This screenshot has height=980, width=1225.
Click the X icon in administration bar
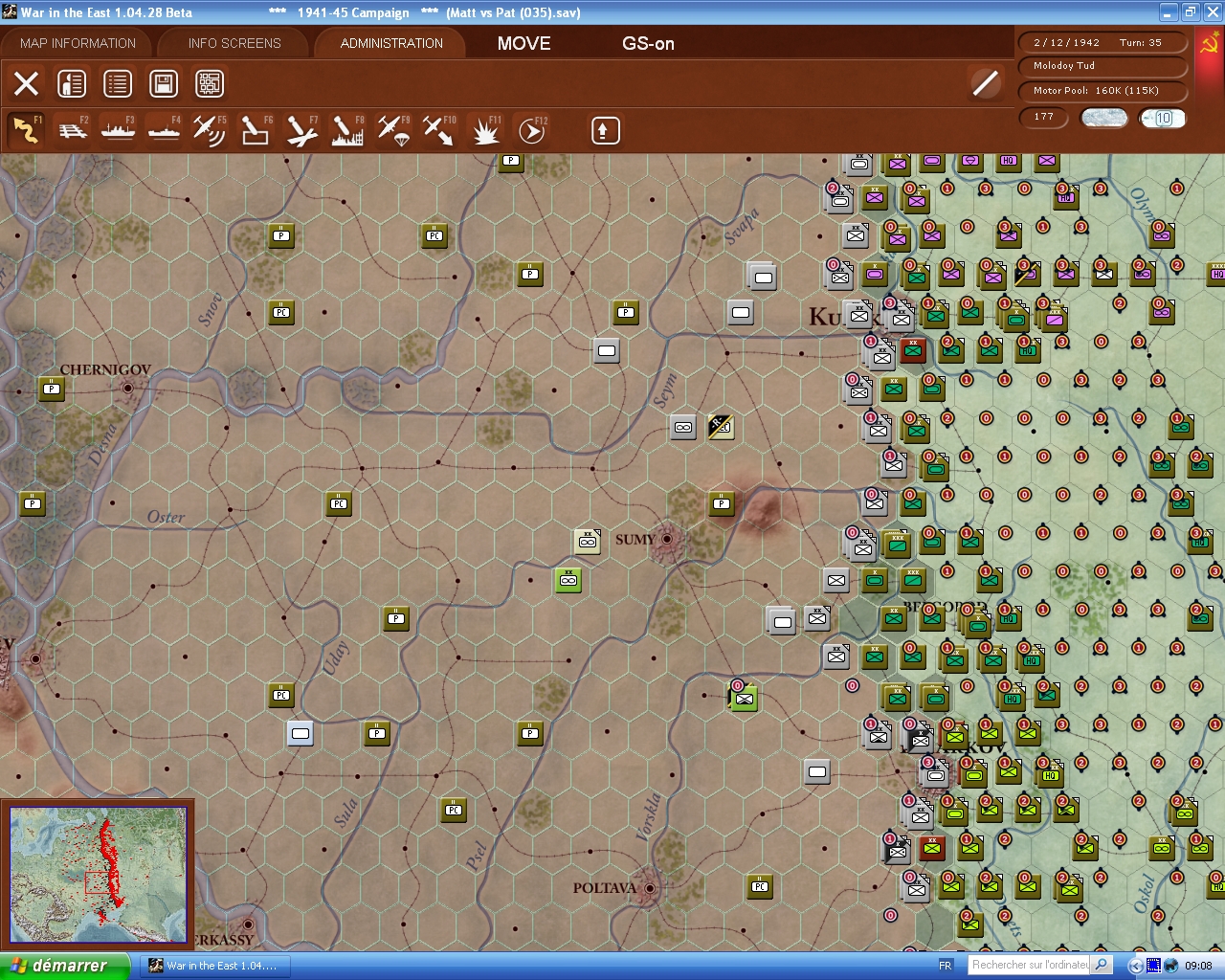[26, 83]
